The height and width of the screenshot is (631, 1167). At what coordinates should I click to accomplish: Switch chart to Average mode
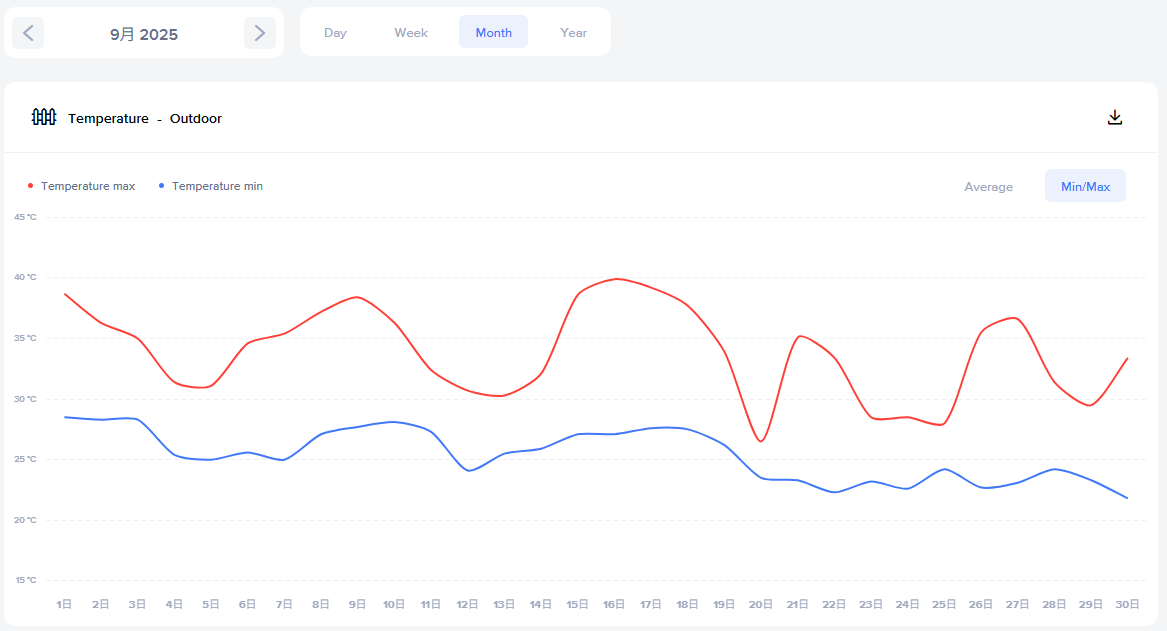(x=988, y=186)
